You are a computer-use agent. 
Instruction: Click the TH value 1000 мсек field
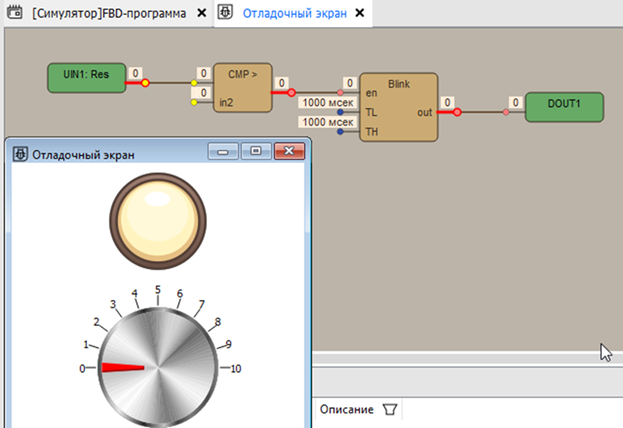click(x=322, y=121)
